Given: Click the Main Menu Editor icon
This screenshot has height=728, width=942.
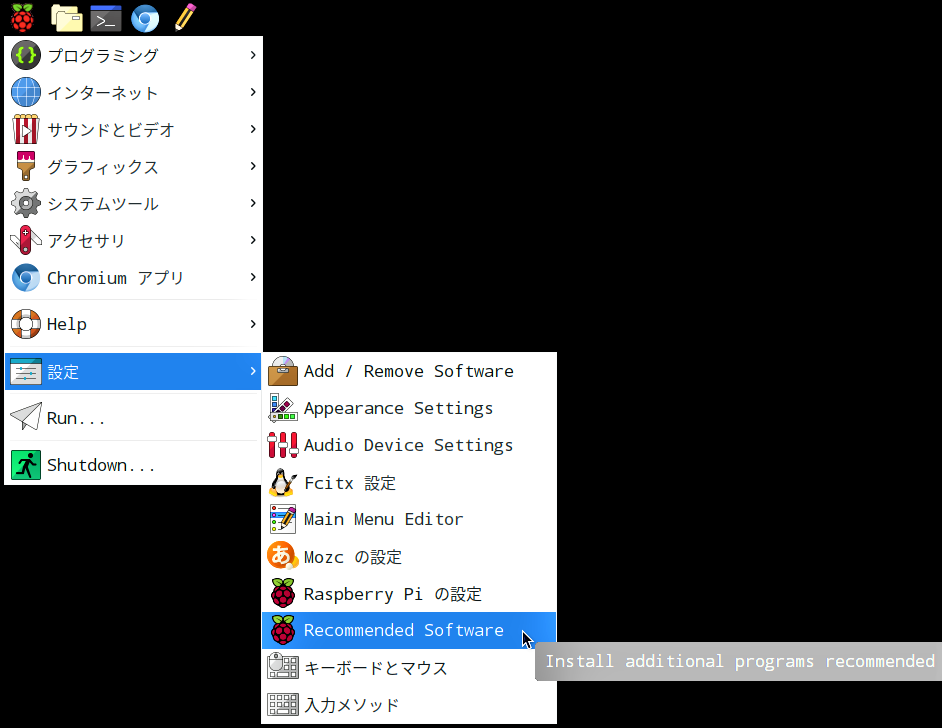Looking at the screenshot, I should click(x=283, y=520).
